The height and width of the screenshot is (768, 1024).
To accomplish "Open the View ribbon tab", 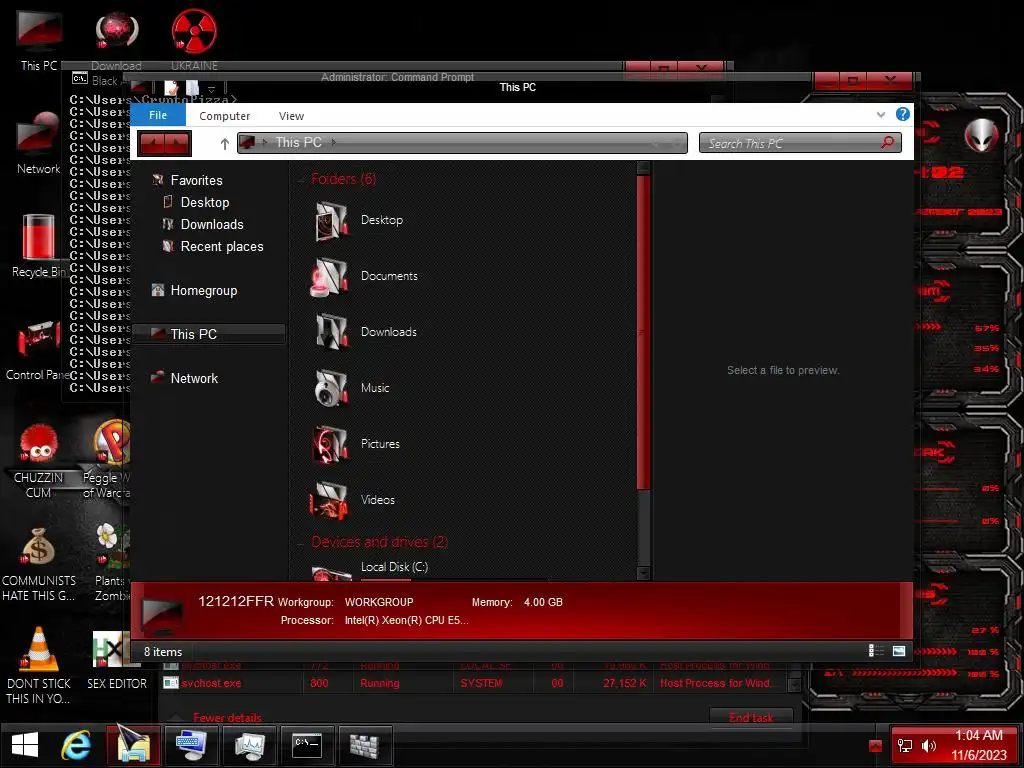I will click(291, 116).
